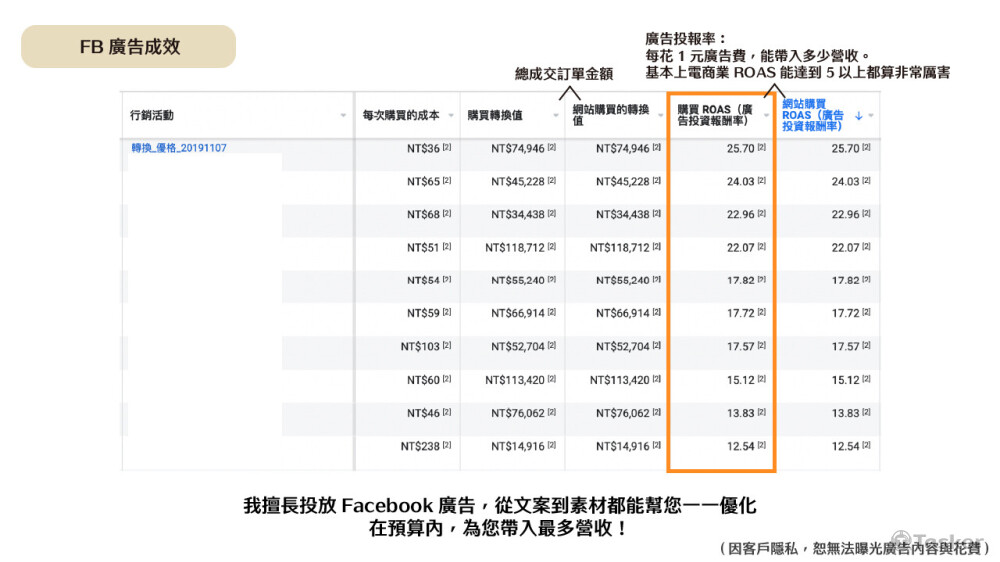Open the 購買 ROAS column dropdown arrow

pyautogui.click(x=766, y=115)
